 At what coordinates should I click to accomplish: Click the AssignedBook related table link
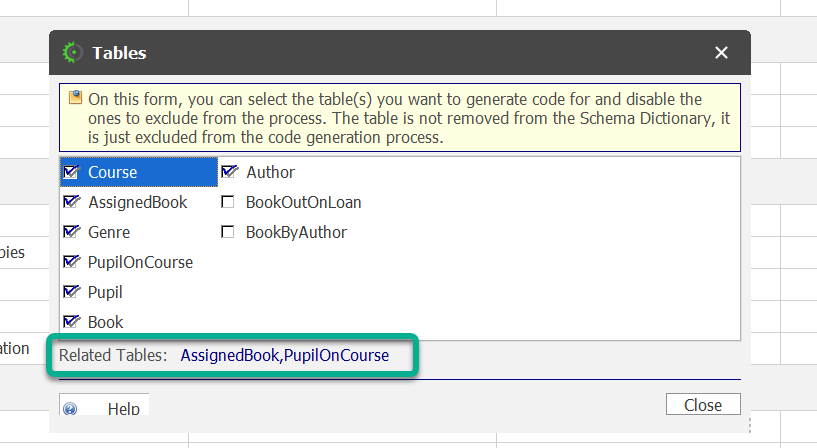230,355
